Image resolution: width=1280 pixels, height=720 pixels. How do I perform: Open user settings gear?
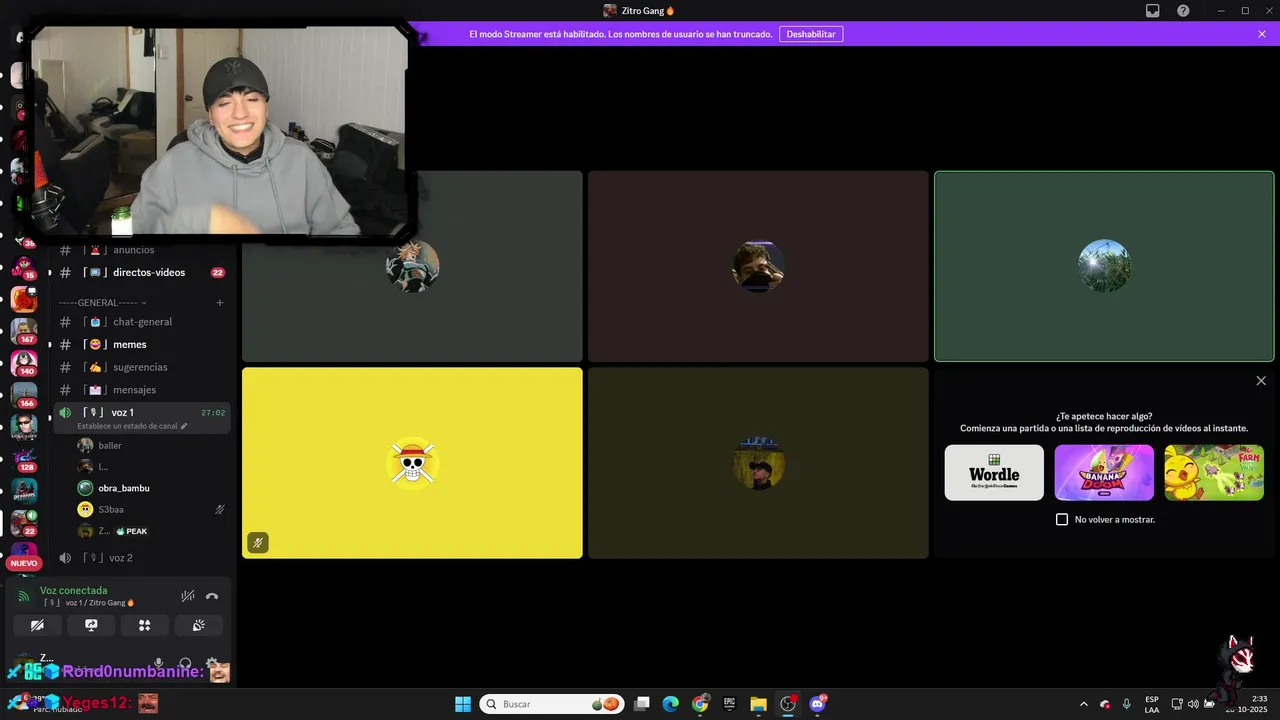pyautogui.click(x=211, y=664)
